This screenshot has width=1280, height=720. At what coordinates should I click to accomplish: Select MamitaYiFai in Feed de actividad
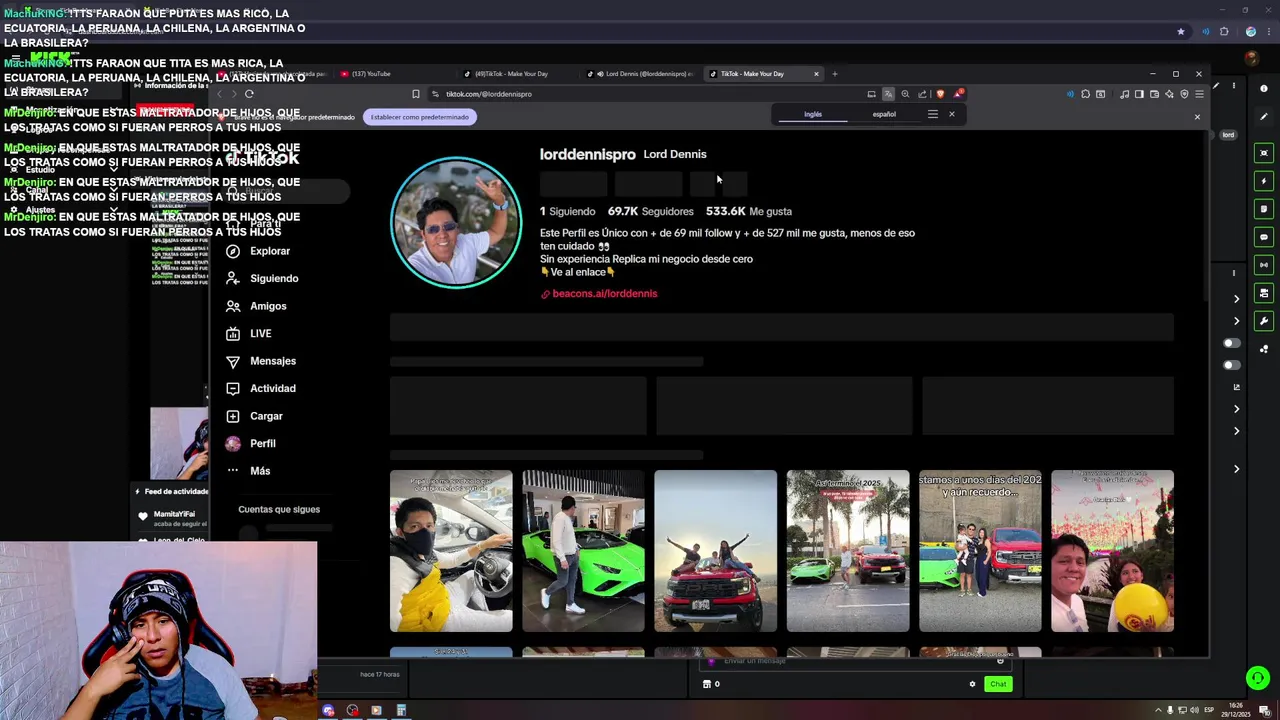pos(174,514)
